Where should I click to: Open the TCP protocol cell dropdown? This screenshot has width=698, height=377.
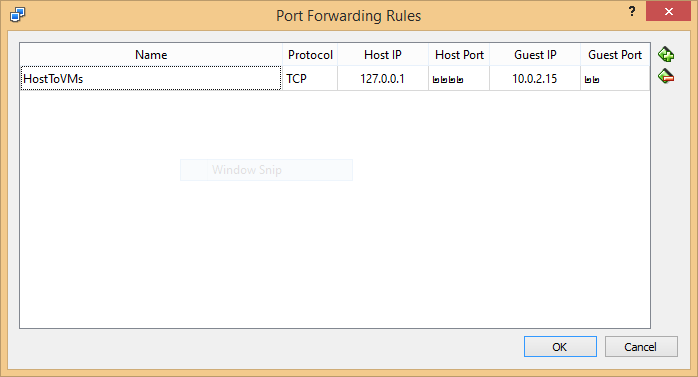click(310, 78)
